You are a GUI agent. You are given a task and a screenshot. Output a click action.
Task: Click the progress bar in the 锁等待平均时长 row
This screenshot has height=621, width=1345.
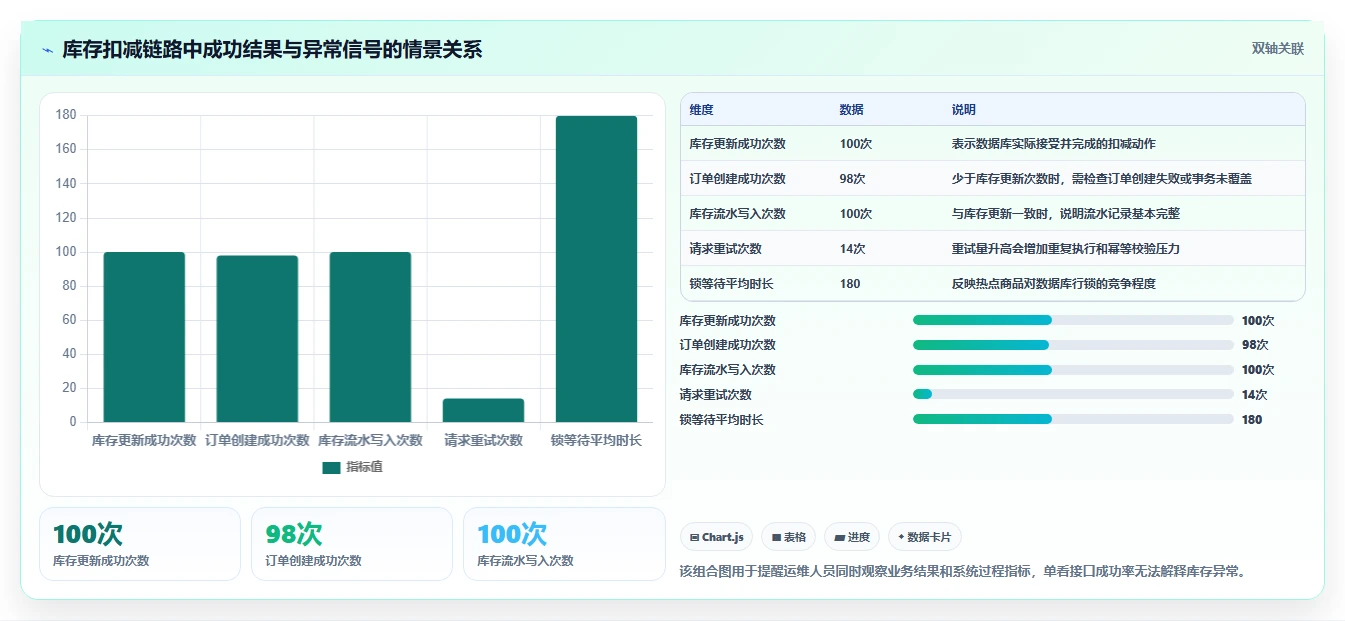1073,420
